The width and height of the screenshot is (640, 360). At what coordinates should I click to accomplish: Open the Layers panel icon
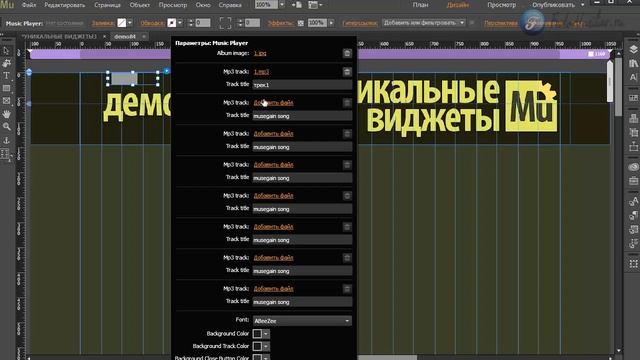pyautogui.click(x=633, y=50)
